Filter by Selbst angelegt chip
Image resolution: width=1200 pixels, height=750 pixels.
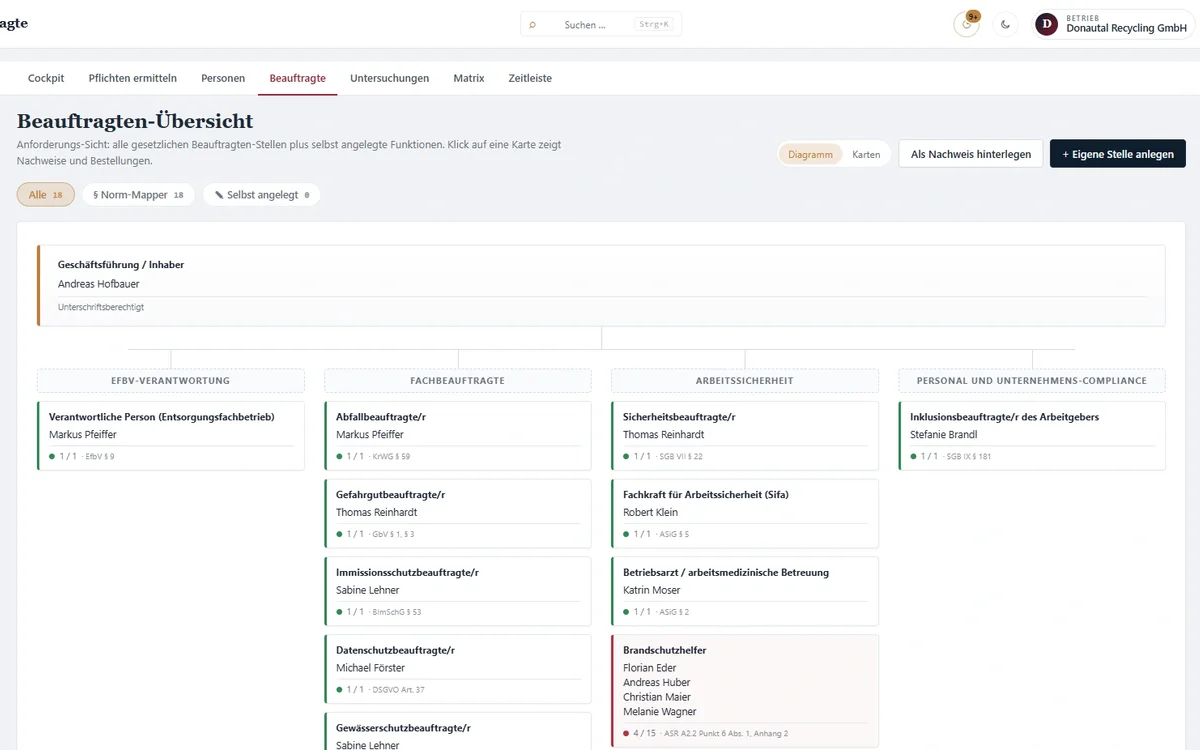[x=262, y=195]
